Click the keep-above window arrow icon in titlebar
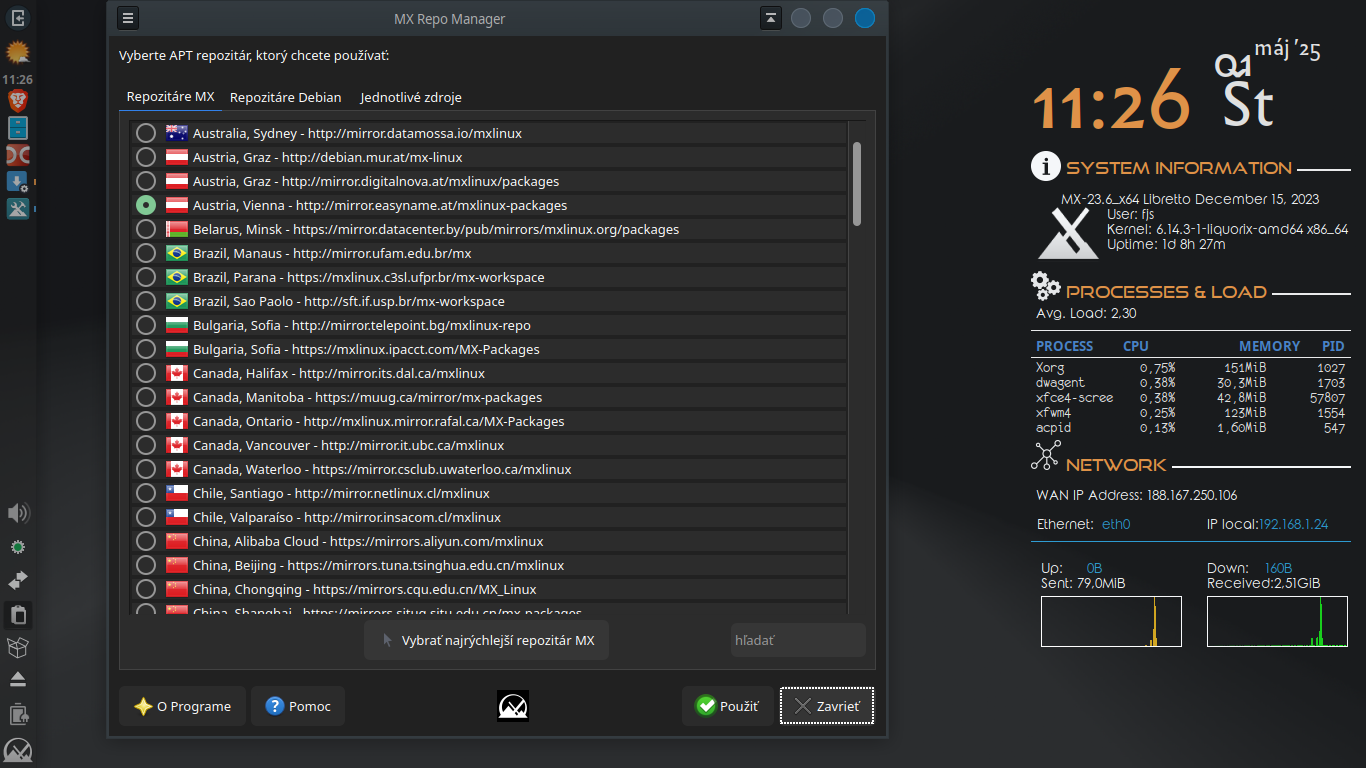The width and height of the screenshot is (1366, 768). coord(771,18)
